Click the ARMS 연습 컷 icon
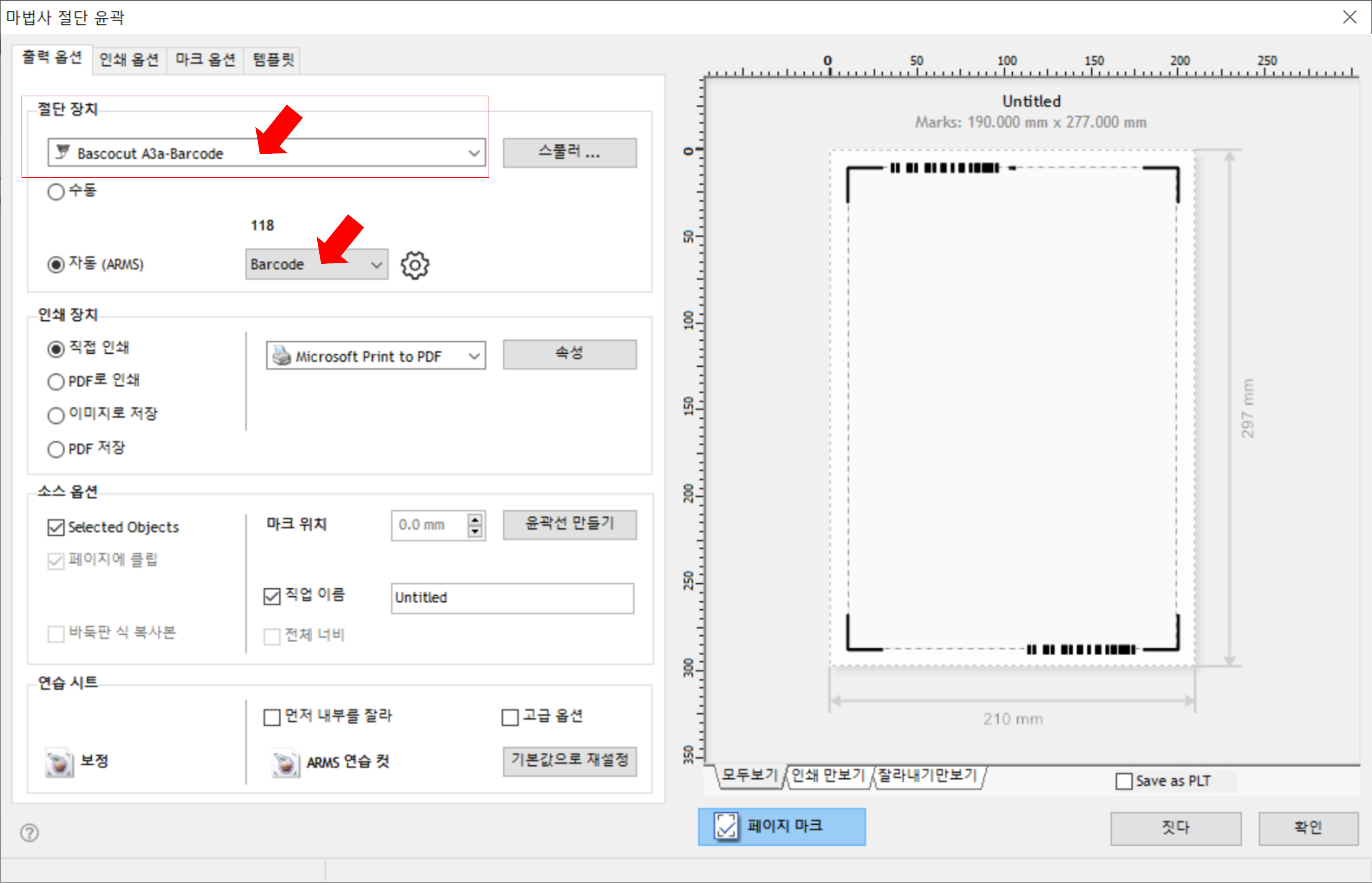Image resolution: width=1372 pixels, height=883 pixels. click(x=285, y=762)
